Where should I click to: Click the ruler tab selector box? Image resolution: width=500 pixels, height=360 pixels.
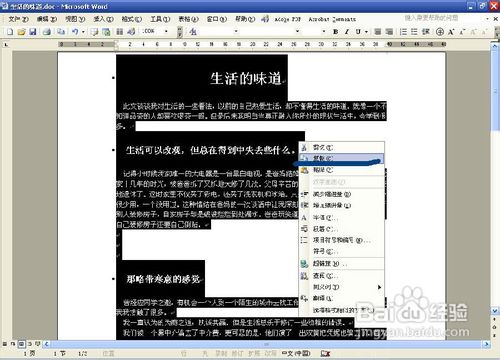(x=6, y=44)
